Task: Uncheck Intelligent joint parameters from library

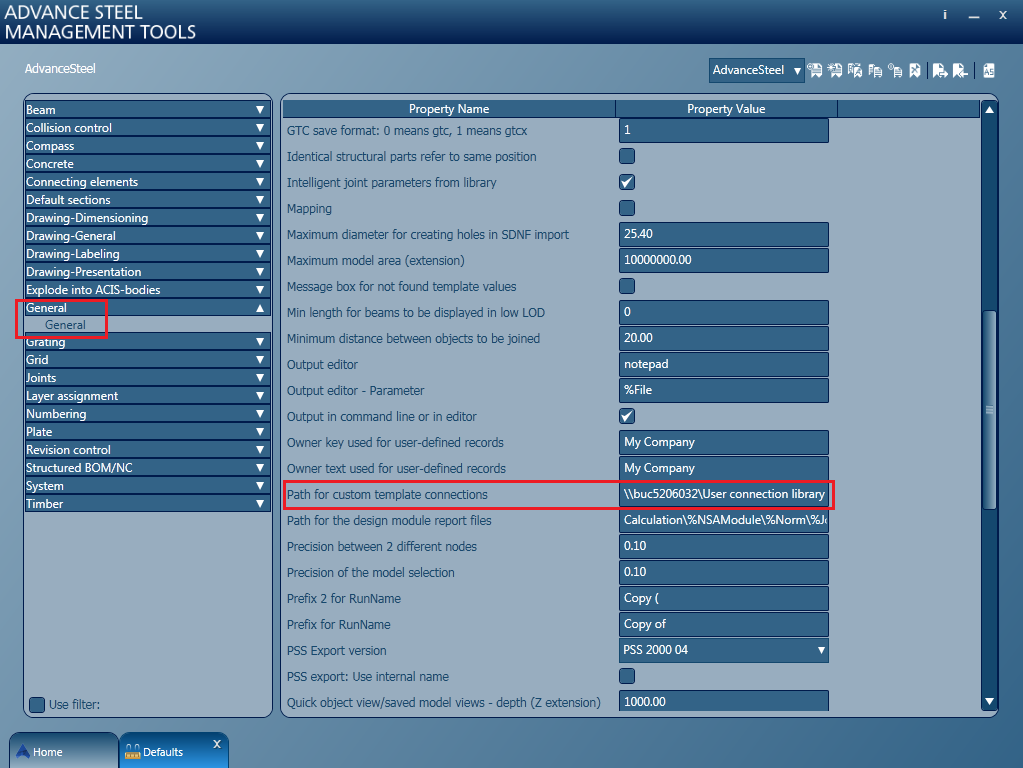Action: (627, 183)
